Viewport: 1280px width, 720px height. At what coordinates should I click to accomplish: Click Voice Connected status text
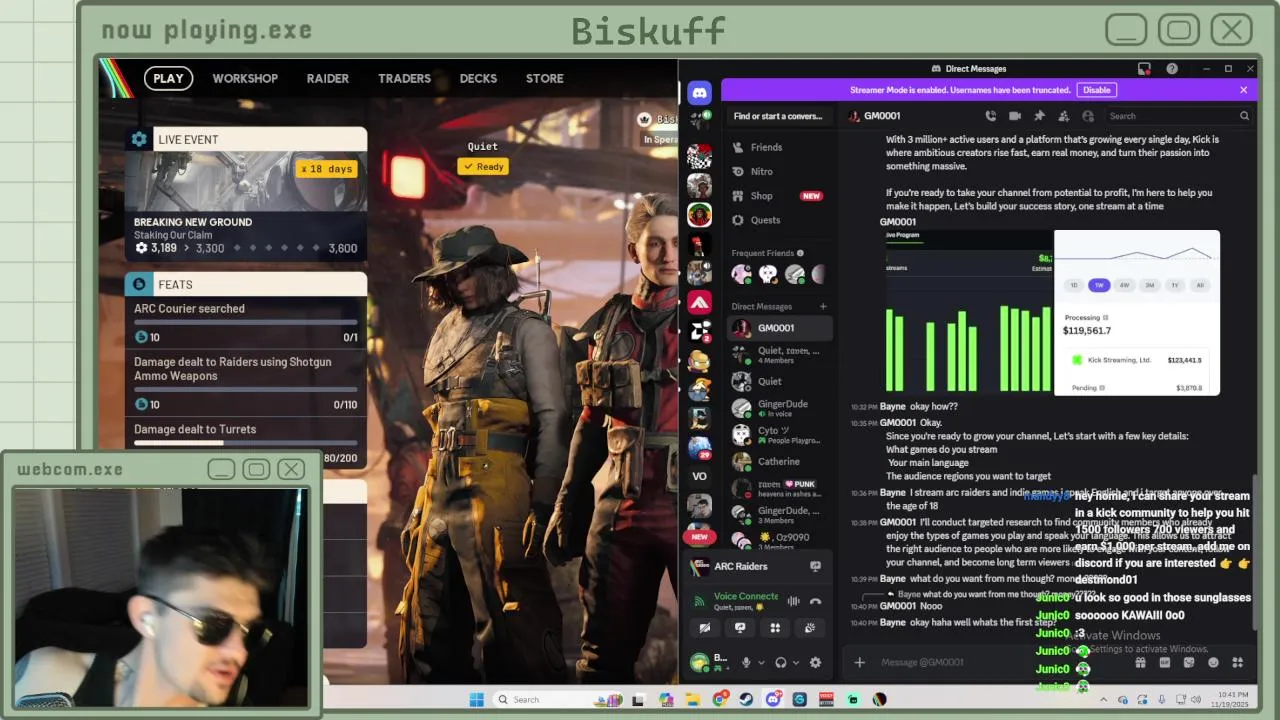coord(746,596)
